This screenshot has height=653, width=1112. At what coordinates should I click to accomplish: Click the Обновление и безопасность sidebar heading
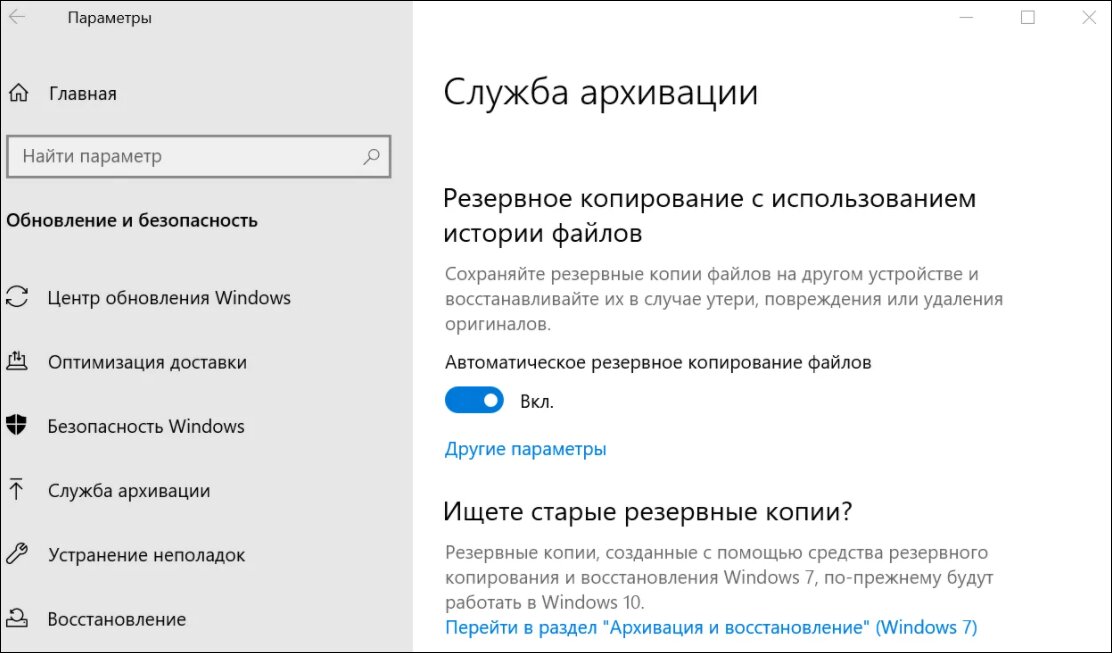[x=132, y=221]
